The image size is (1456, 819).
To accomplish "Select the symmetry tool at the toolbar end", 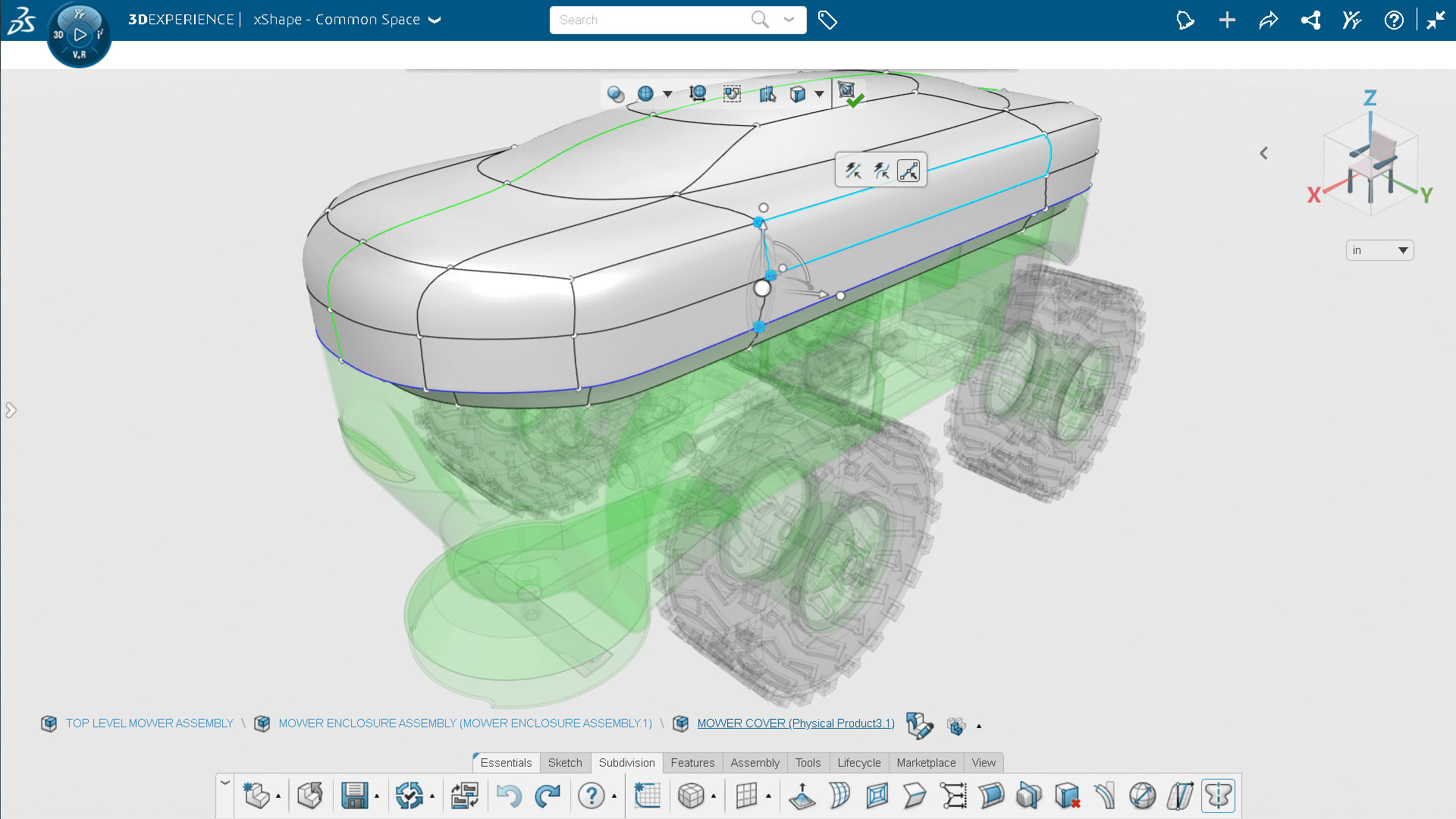I will click(1218, 795).
